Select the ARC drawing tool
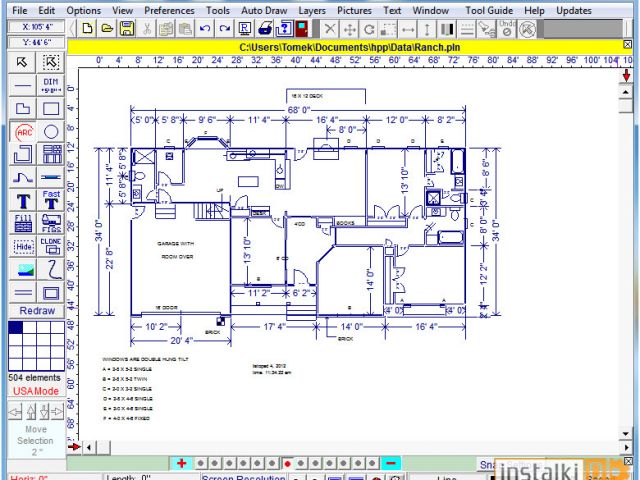The width and height of the screenshot is (640, 480). pyautogui.click(x=23, y=132)
